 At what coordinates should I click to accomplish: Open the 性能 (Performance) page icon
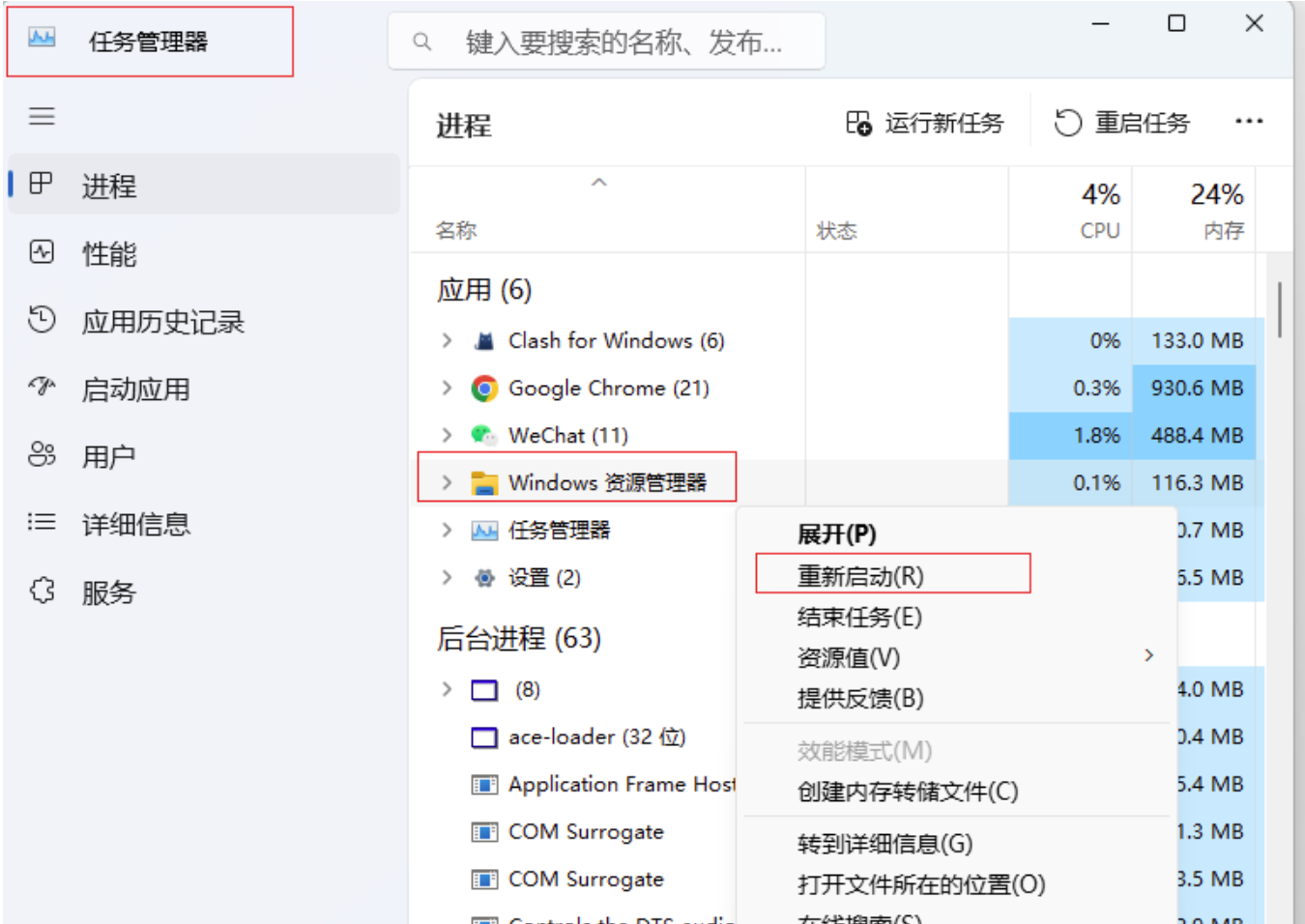point(42,252)
